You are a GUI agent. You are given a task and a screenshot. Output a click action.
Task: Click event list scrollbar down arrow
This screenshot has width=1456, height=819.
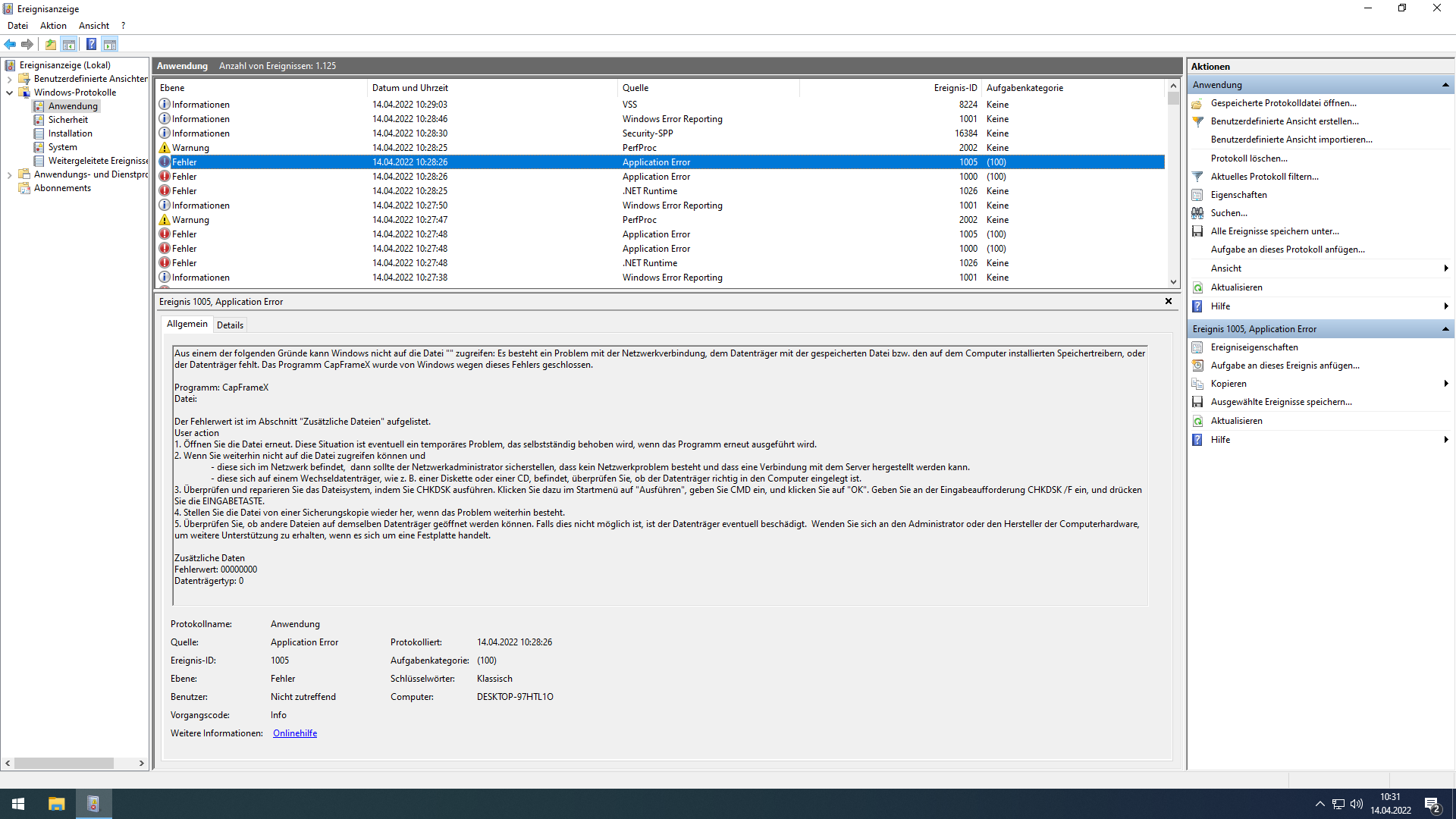(1173, 281)
